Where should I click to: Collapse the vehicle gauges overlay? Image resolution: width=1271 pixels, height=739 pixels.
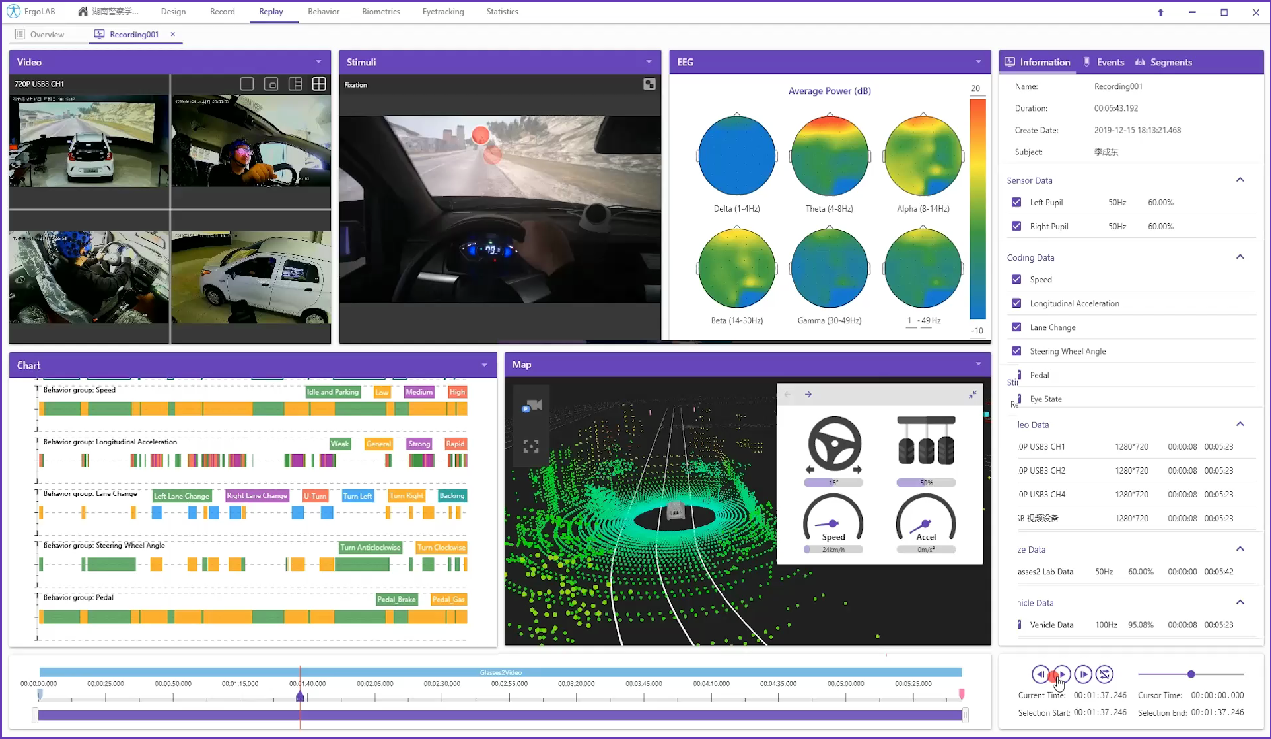(x=972, y=395)
